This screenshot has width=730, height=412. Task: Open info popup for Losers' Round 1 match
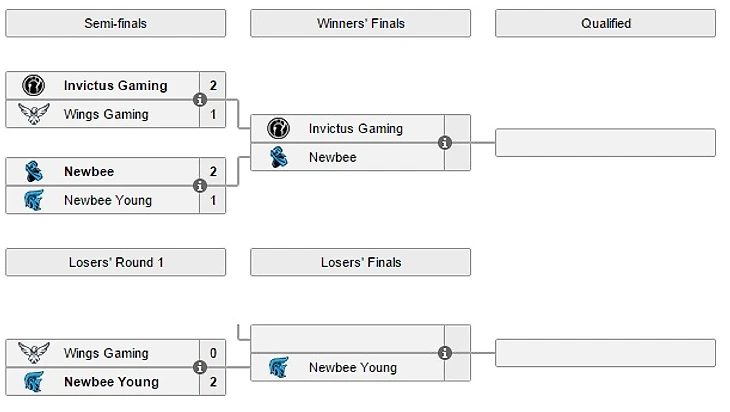pyautogui.click(x=200, y=367)
